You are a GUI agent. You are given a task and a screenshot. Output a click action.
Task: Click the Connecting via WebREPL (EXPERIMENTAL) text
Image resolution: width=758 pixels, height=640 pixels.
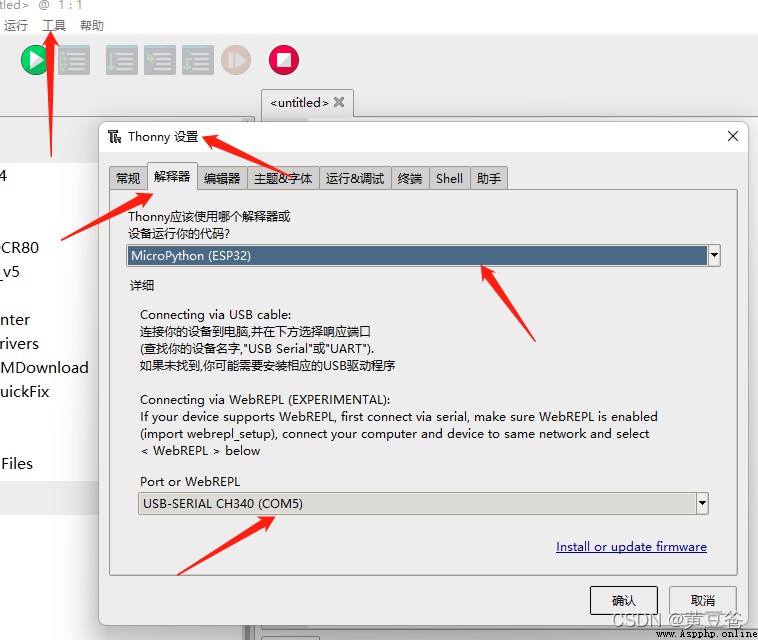coord(265,400)
